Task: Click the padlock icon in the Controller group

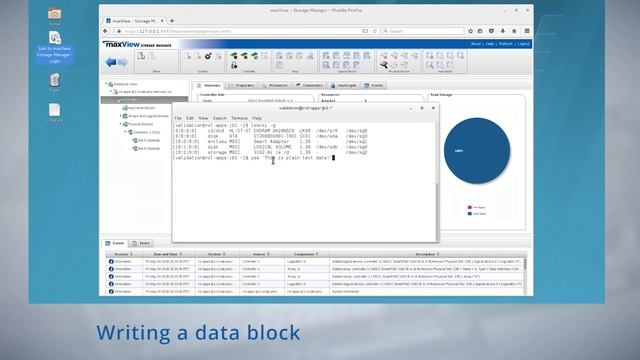Action: [x=234, y=65]
